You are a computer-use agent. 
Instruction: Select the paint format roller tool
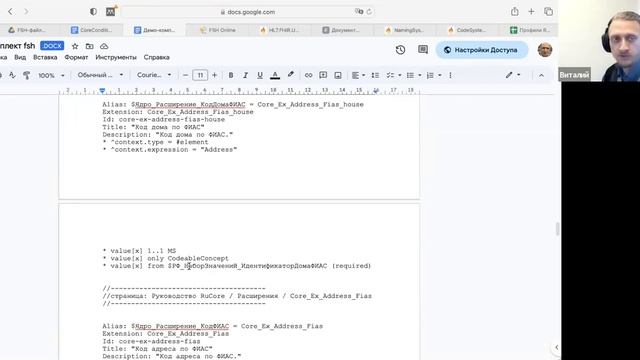pyautogui.click(x=27, y=75)
